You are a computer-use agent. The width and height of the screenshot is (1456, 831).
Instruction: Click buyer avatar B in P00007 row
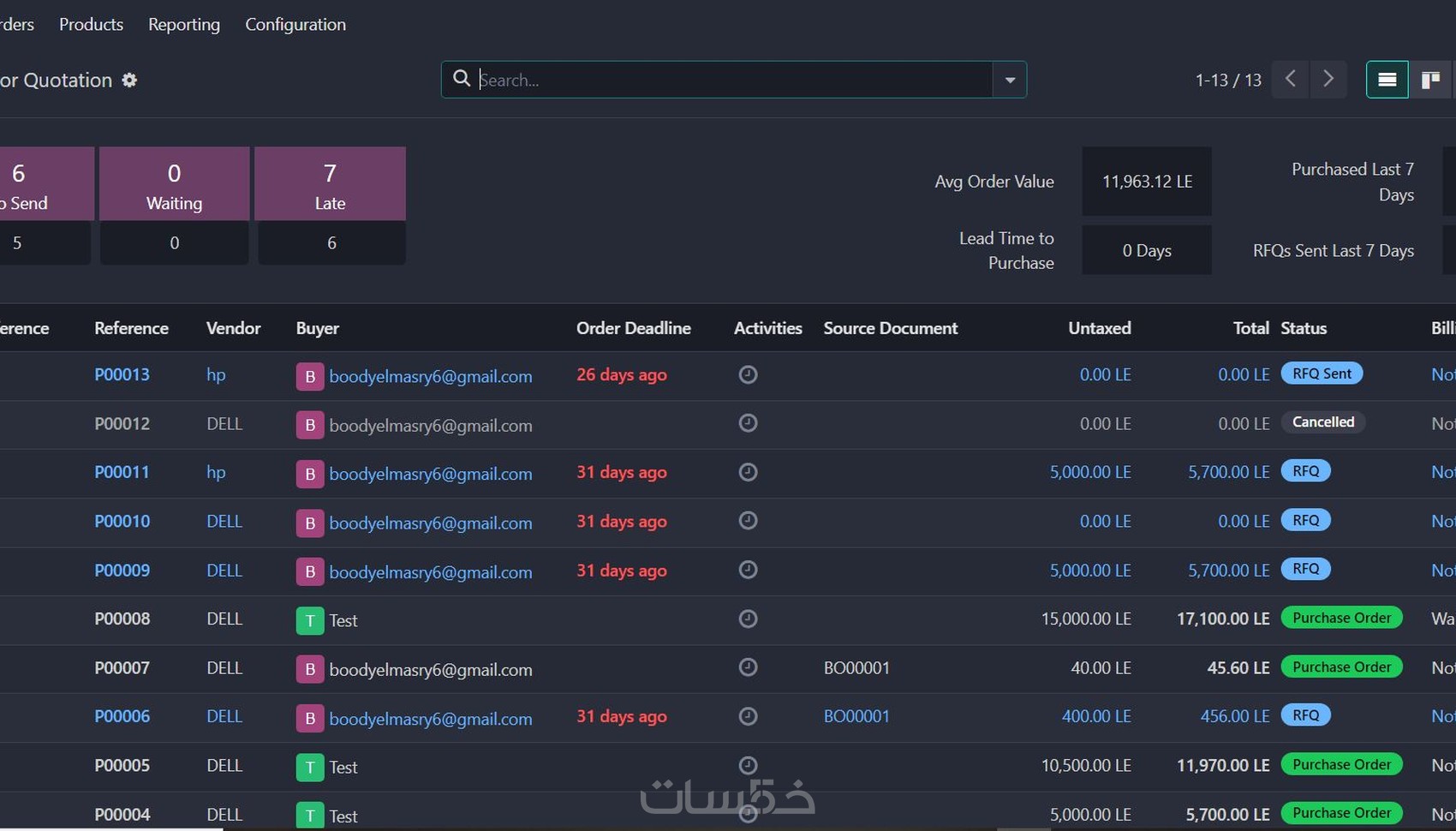[x=310, y=669]
